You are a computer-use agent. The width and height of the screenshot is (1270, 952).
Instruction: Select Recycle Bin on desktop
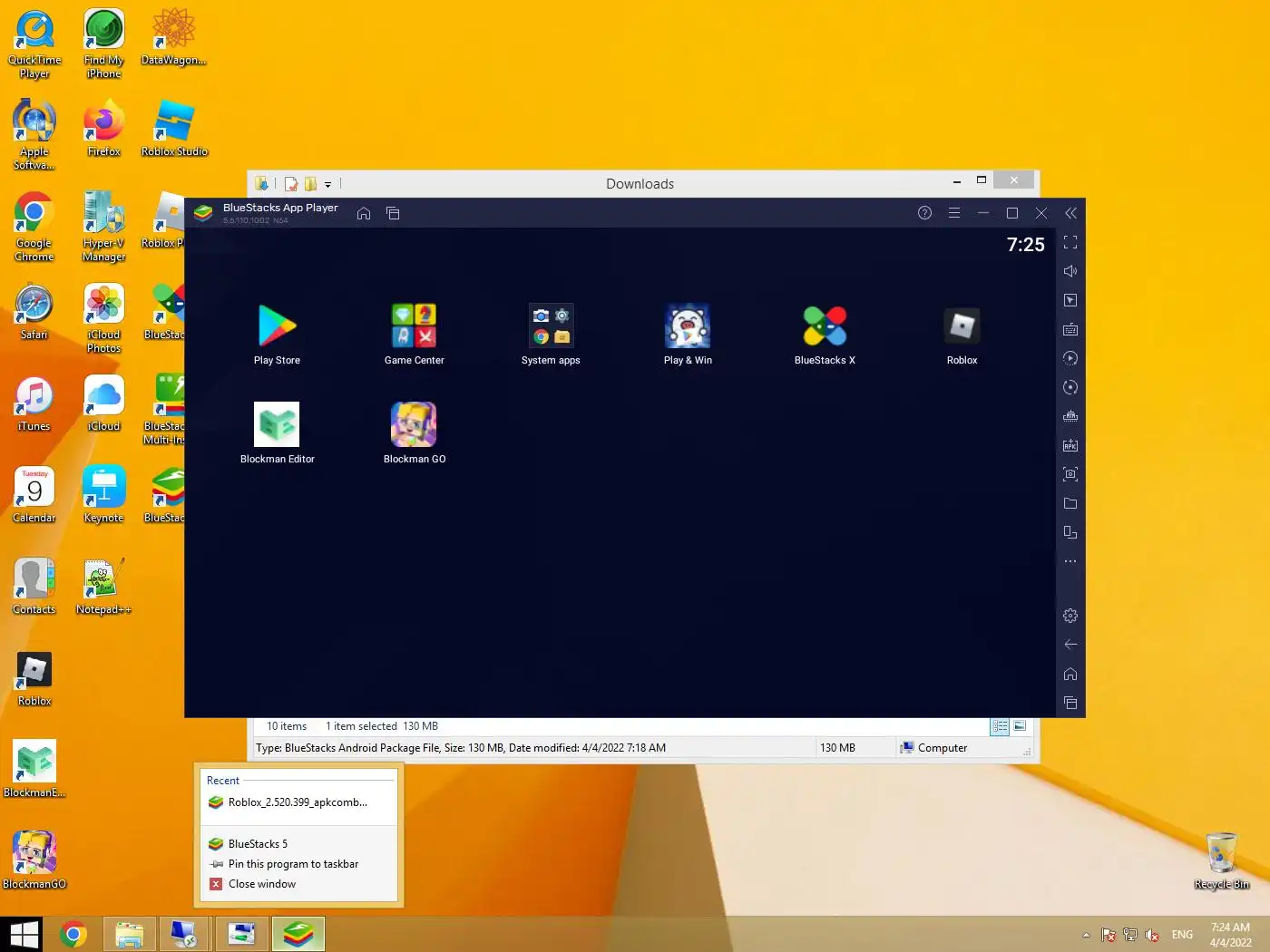coord(1222,861)
